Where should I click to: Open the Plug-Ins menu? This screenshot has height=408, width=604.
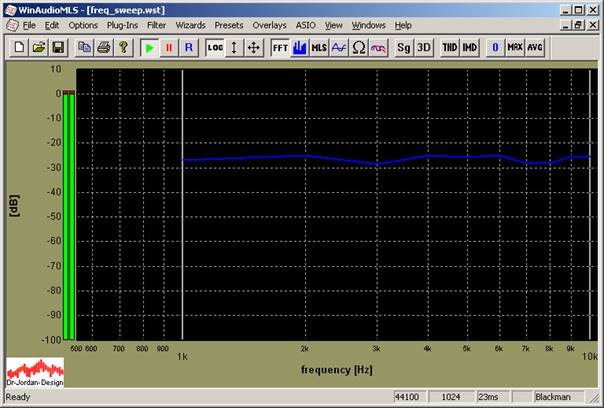tap(122, 24)
